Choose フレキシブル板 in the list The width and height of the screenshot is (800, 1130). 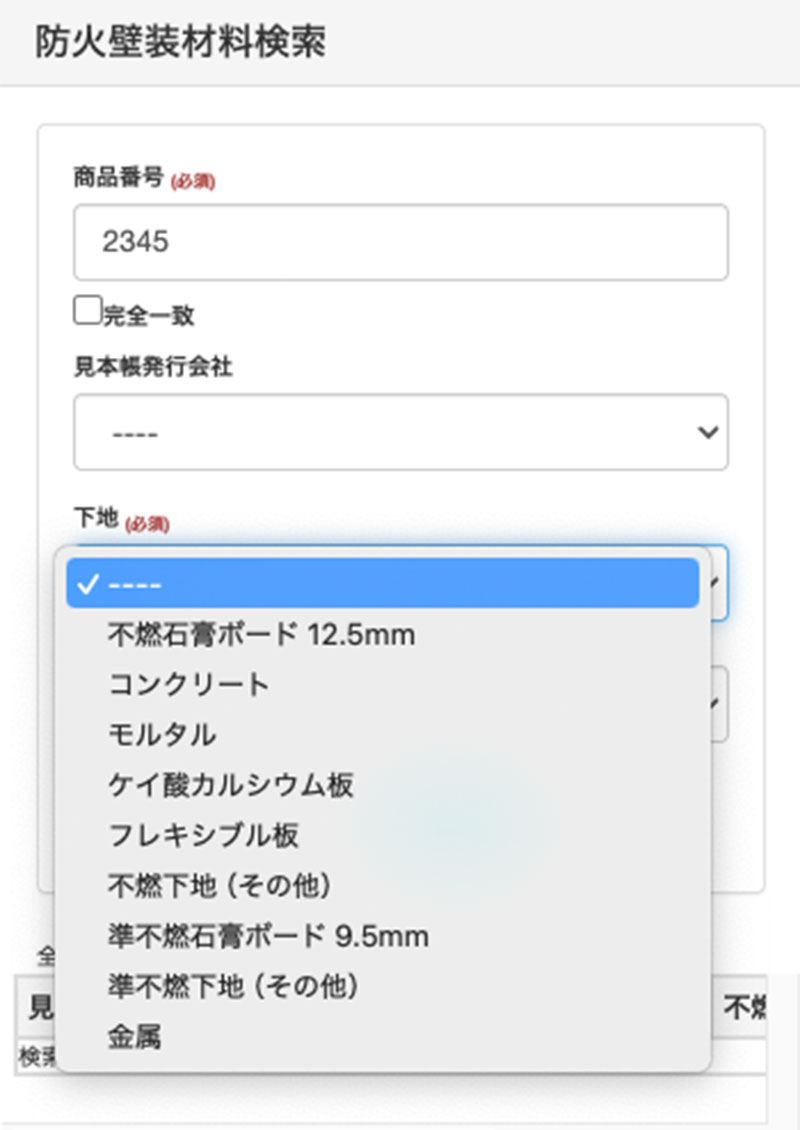tap(203, 835)
